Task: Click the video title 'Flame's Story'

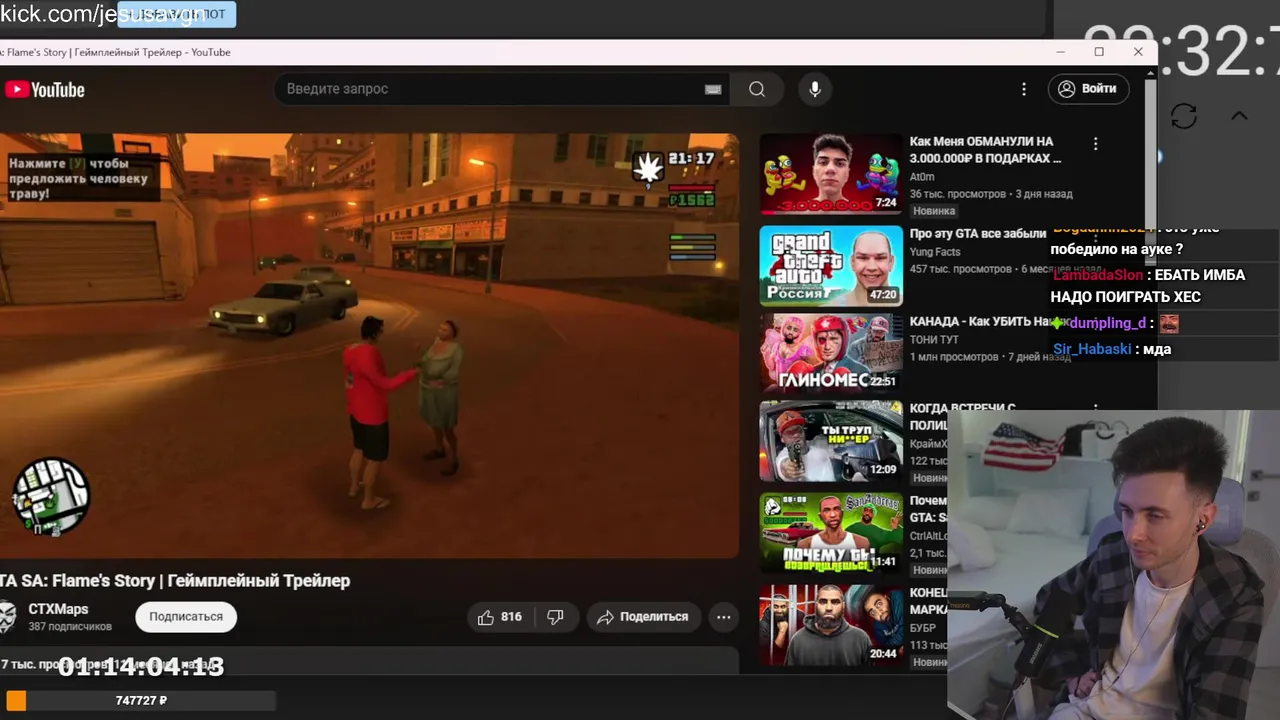Action: pos(175,581)
